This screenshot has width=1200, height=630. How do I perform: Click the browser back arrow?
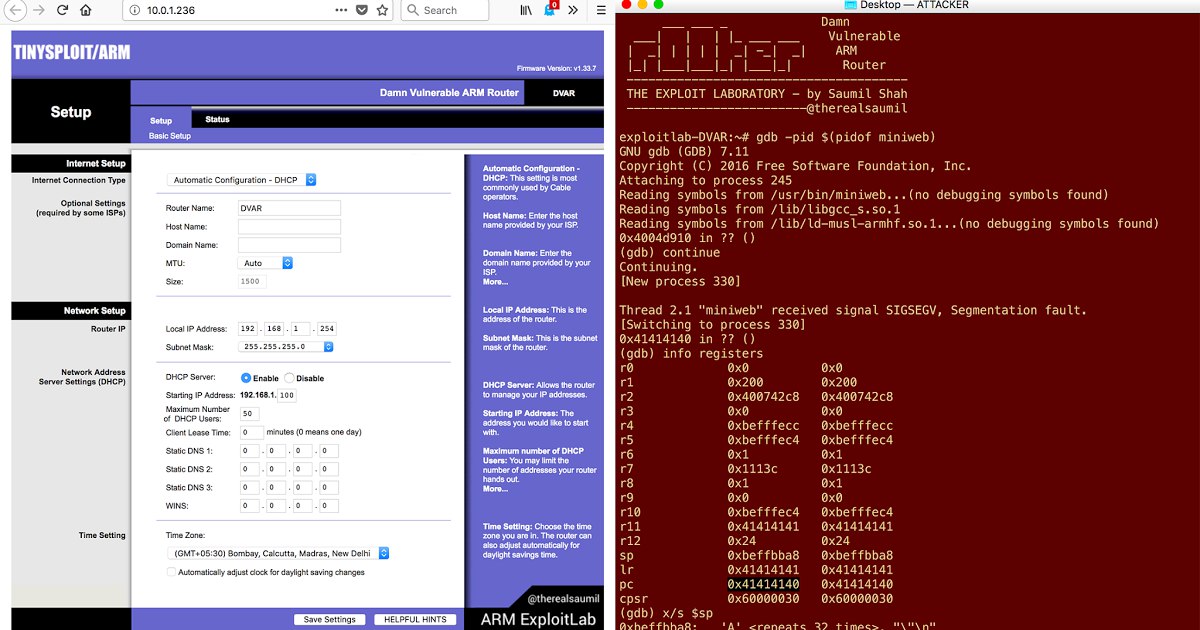pos(14,11)
